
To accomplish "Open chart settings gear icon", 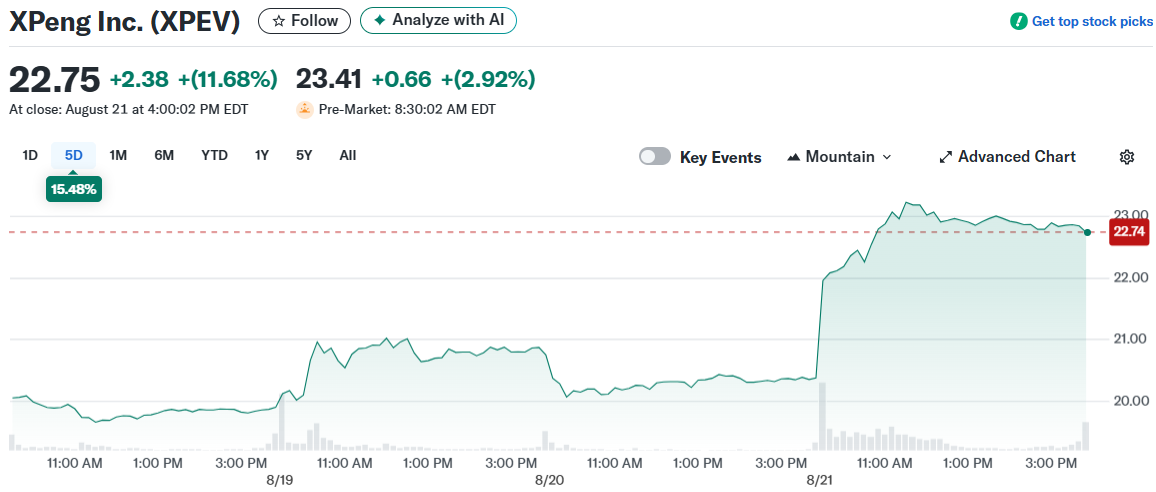I will click(1127, 156).
